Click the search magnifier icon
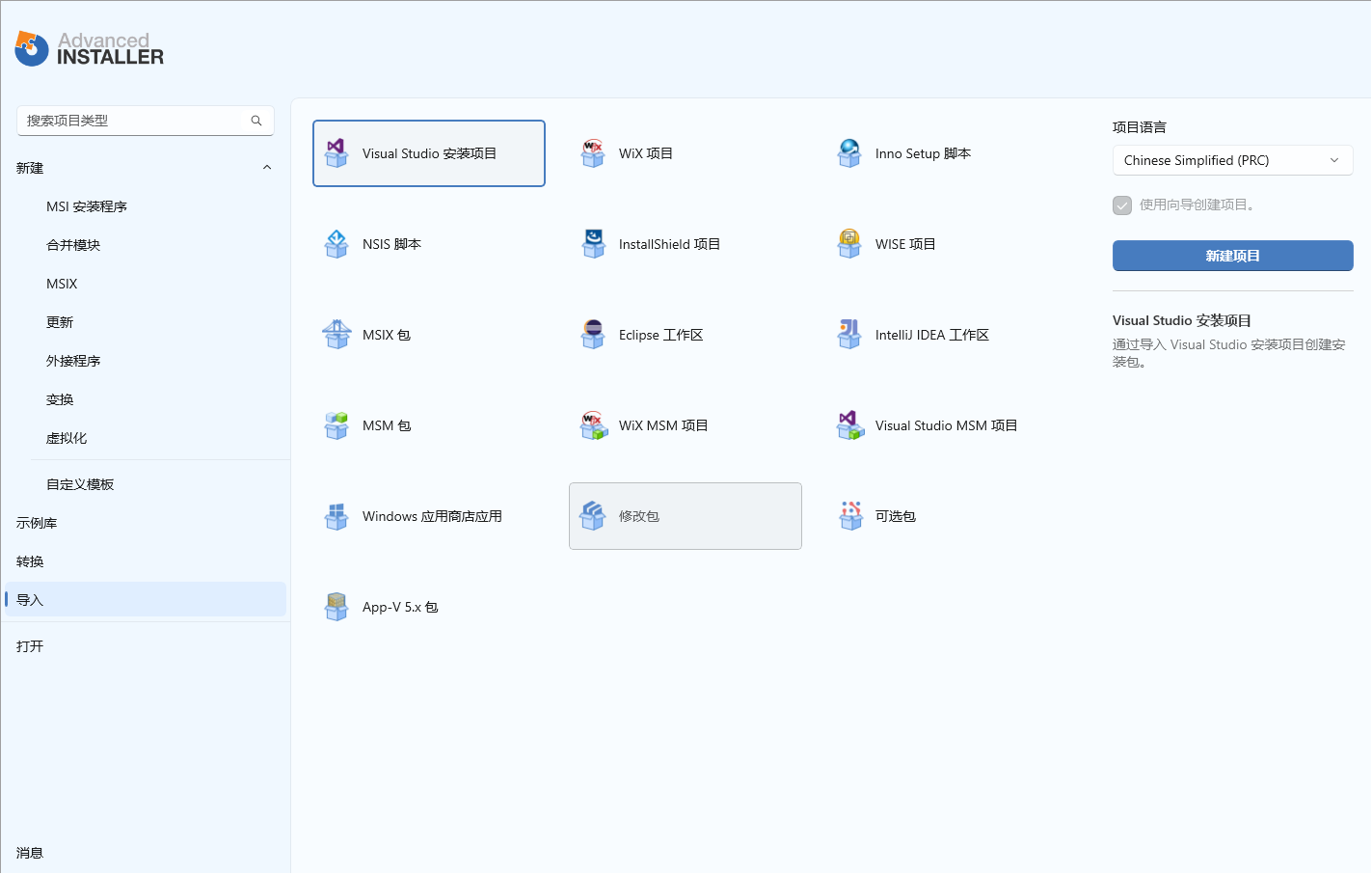Image resolution: width=1372 pixels, height=874 pixels. coord(256,121)
